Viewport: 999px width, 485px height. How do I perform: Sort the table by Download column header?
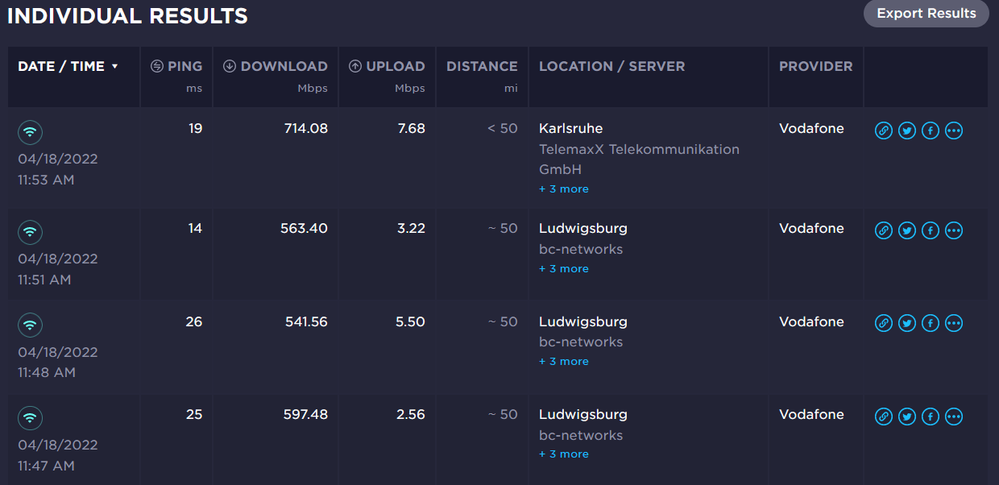(275, 67)
